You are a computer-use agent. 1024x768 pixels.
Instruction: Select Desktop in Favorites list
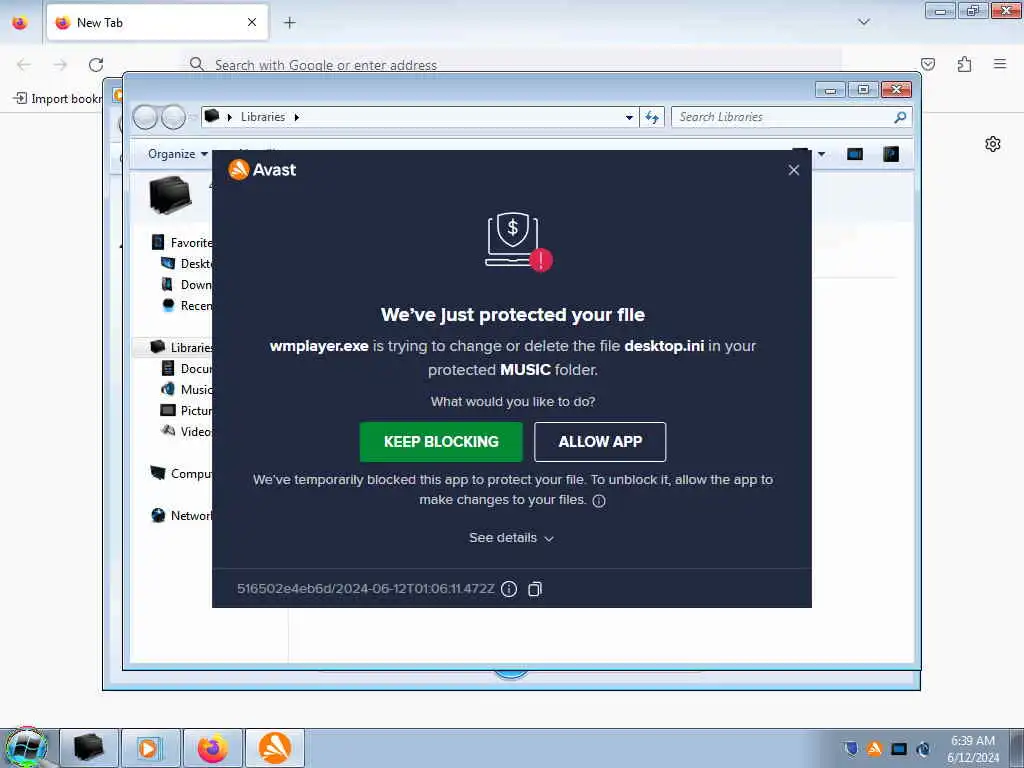coord(187,264)
